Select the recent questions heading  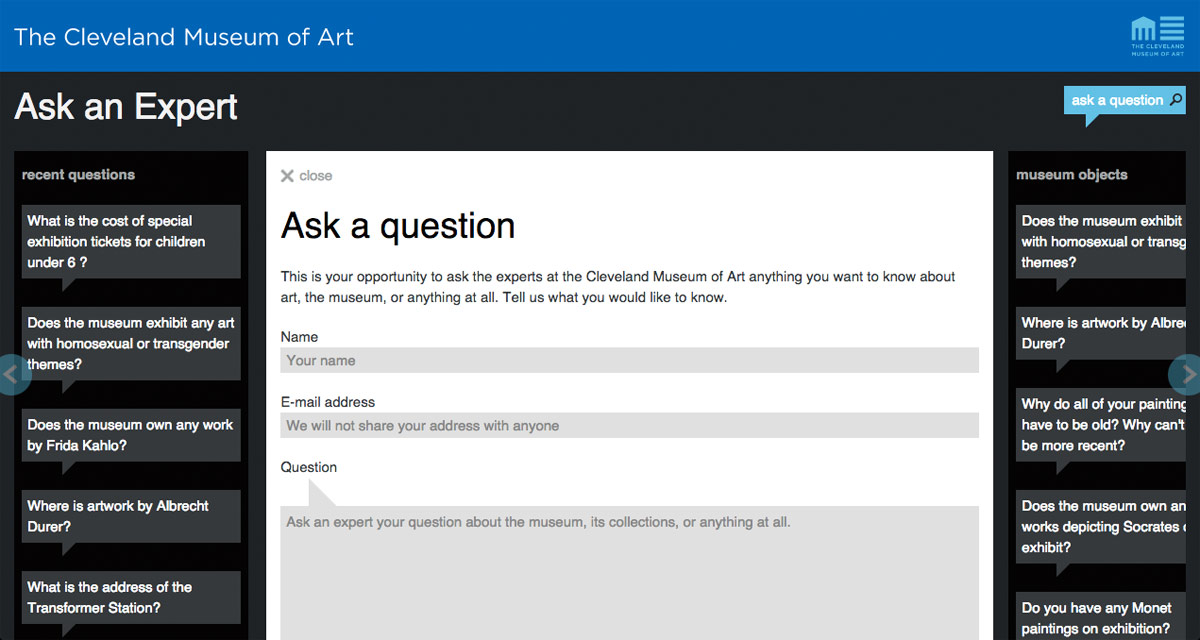78,174
